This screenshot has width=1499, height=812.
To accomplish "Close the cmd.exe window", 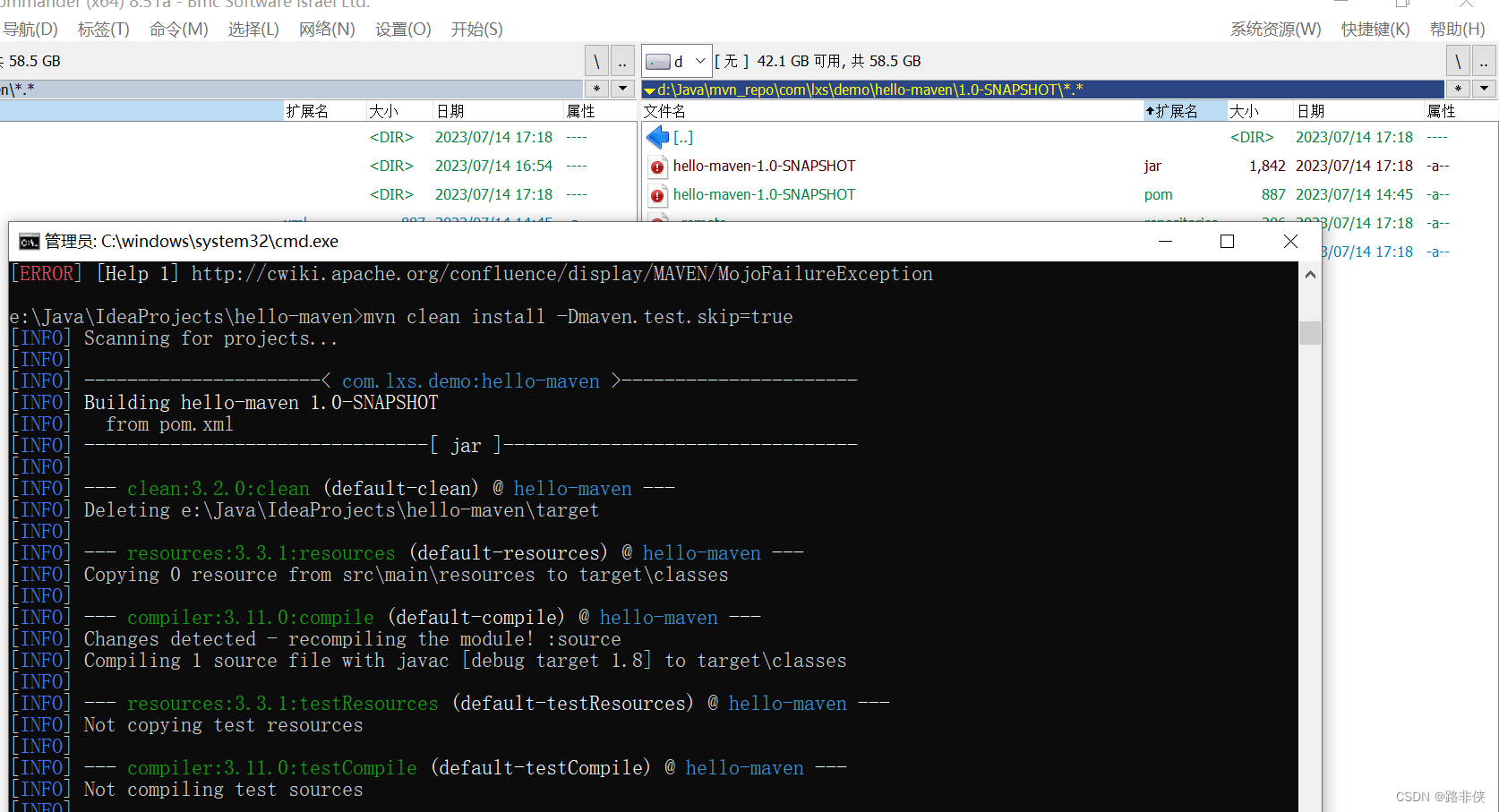I will point(1290,242).
